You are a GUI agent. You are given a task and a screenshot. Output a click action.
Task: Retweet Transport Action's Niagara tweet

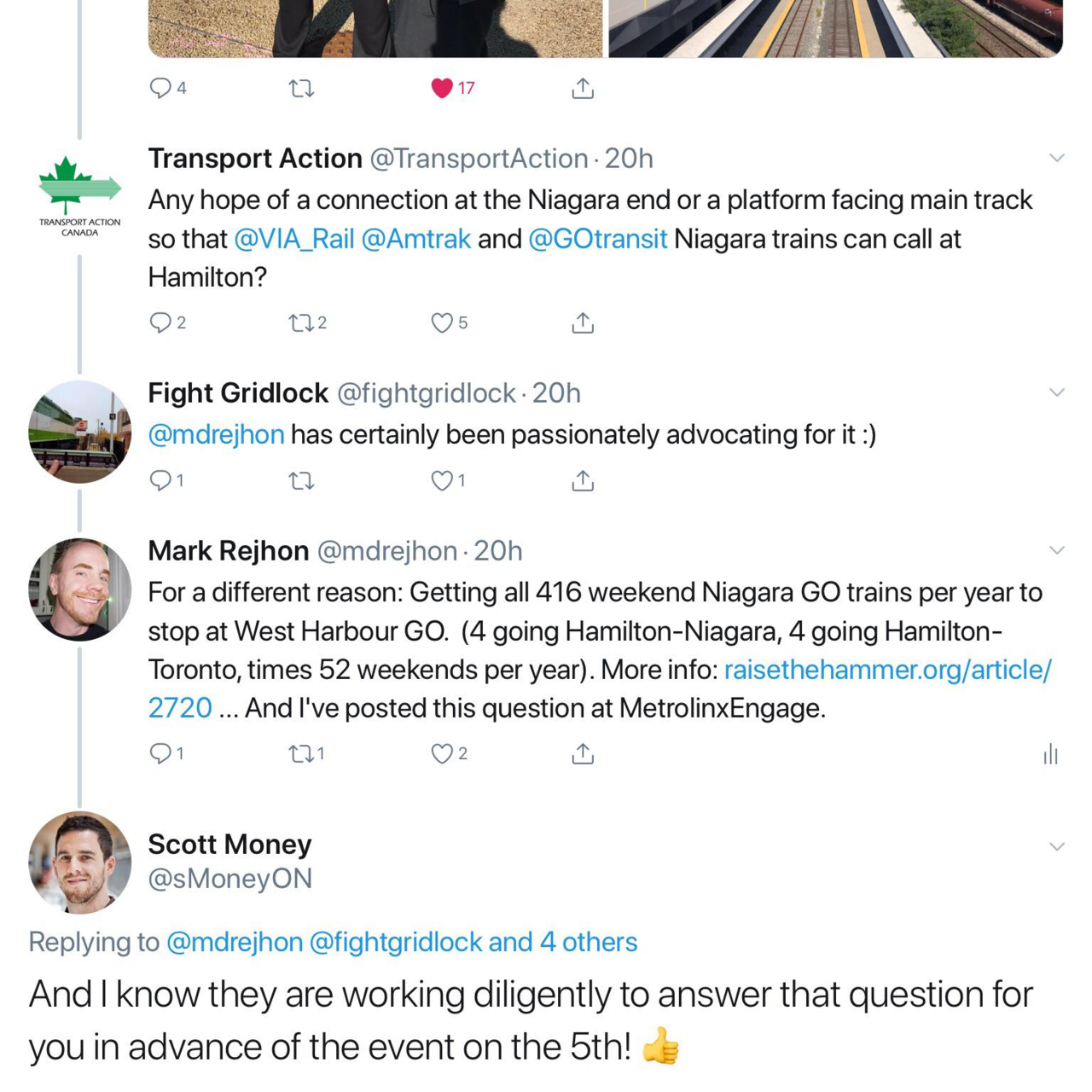301,322
